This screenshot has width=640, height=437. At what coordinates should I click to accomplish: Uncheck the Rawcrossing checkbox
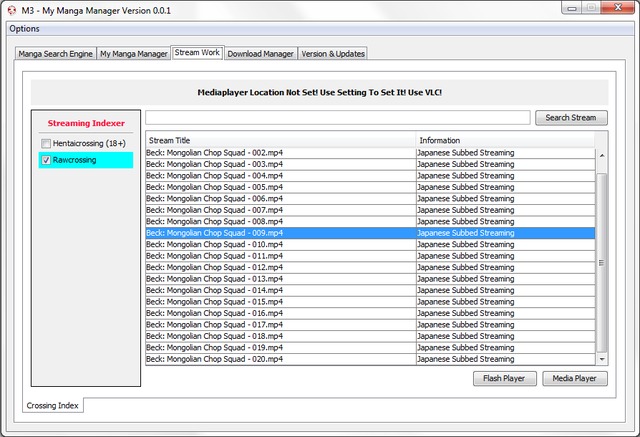(x=46, y=160)
